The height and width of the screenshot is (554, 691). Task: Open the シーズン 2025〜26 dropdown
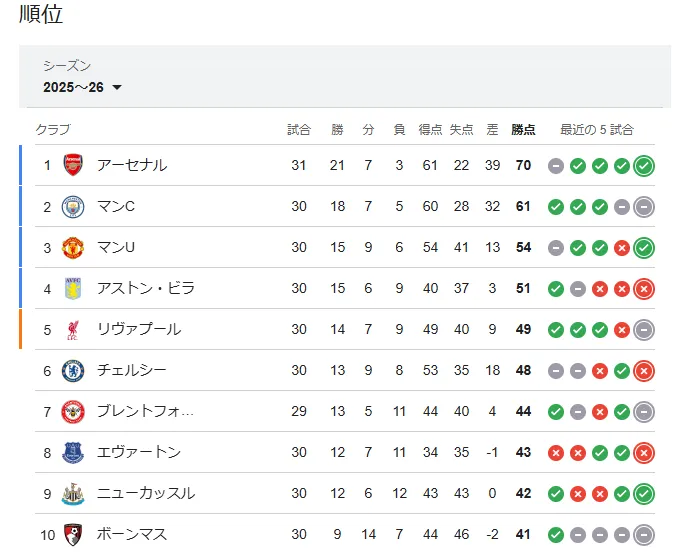point(82,87)
